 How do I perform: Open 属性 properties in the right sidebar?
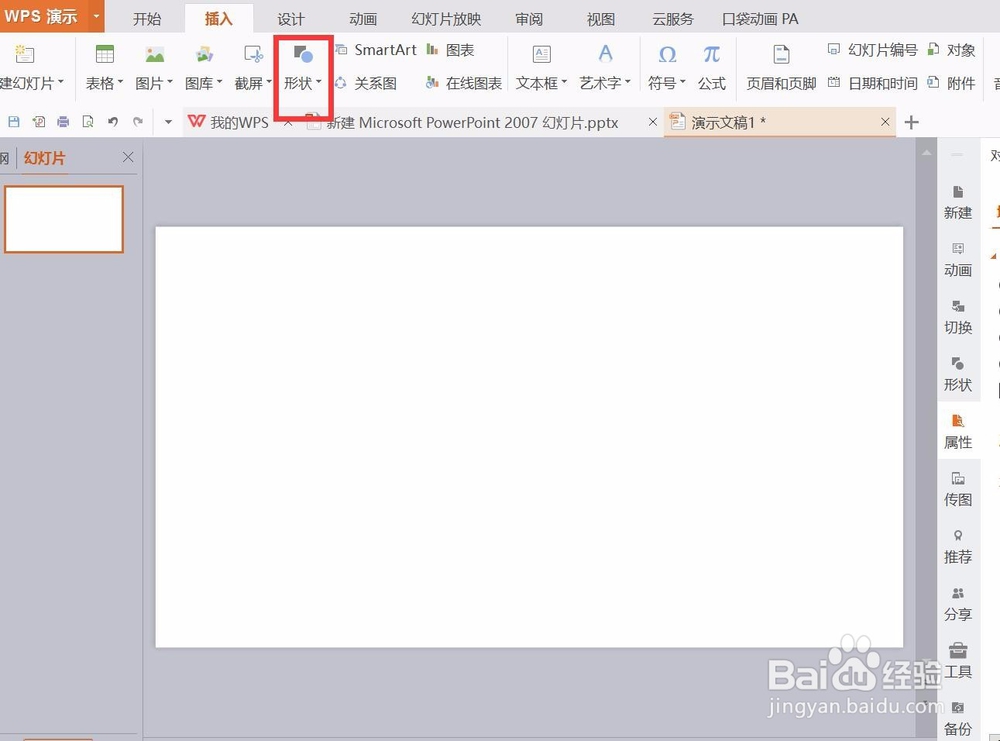coord(958,432)
